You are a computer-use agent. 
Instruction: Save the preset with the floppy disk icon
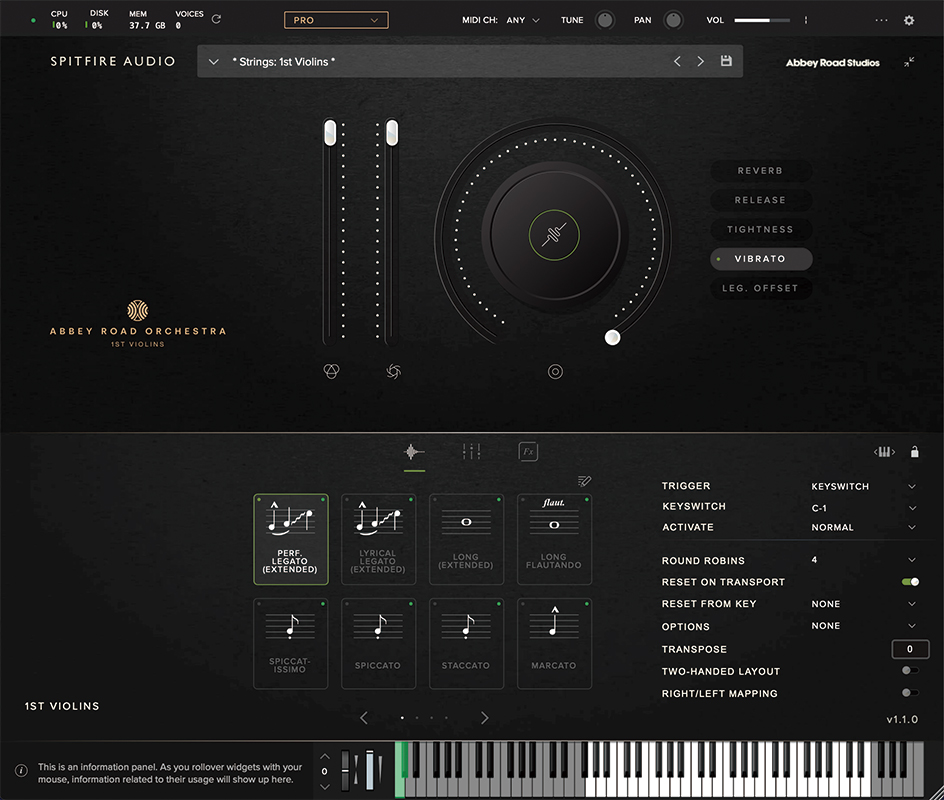click(726, 61)
